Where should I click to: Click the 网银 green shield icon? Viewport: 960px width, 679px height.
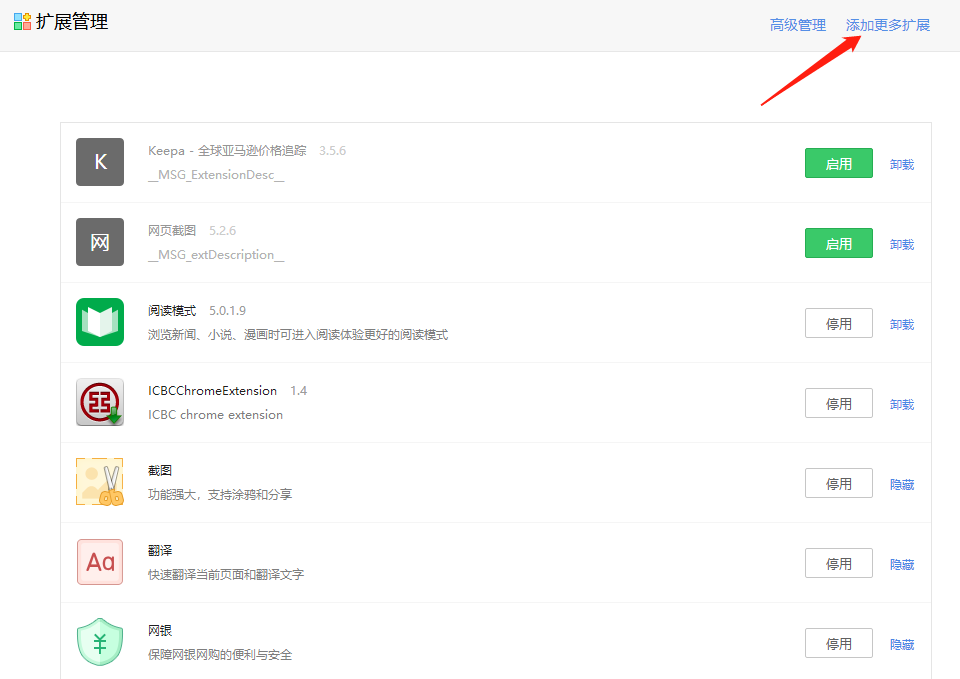[x=100, y=642]
